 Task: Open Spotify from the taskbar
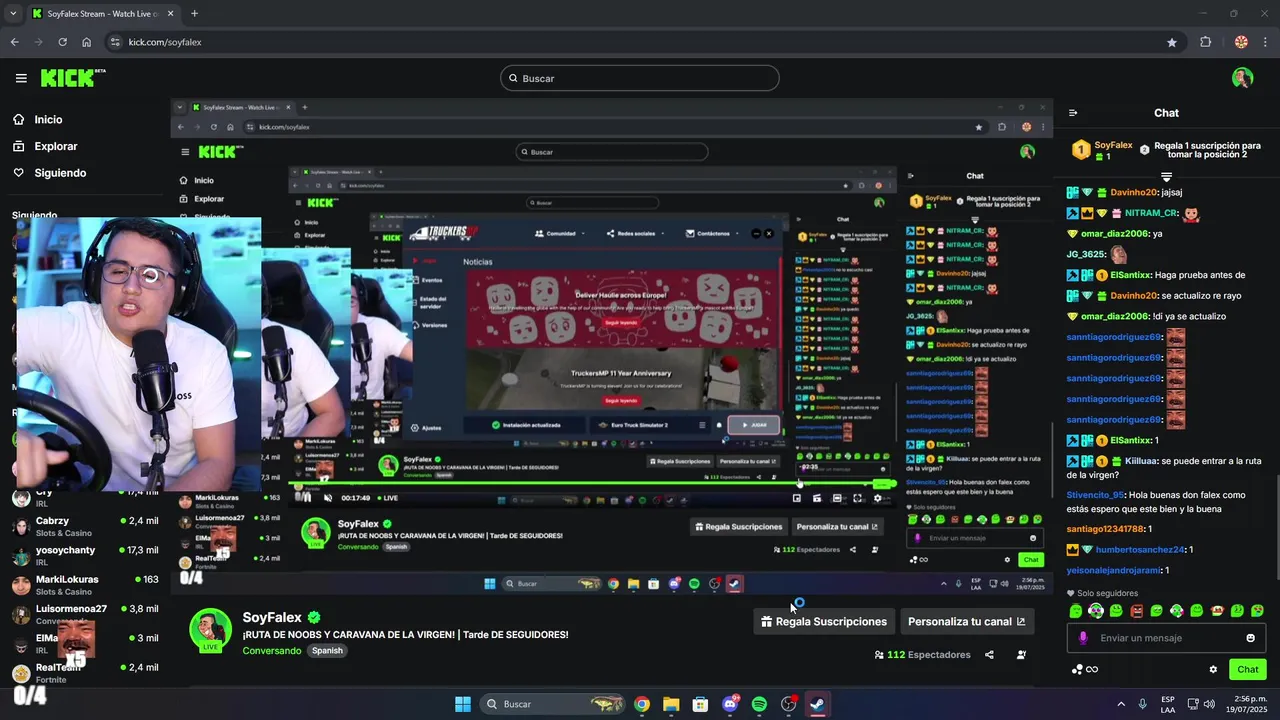[759, 704]
